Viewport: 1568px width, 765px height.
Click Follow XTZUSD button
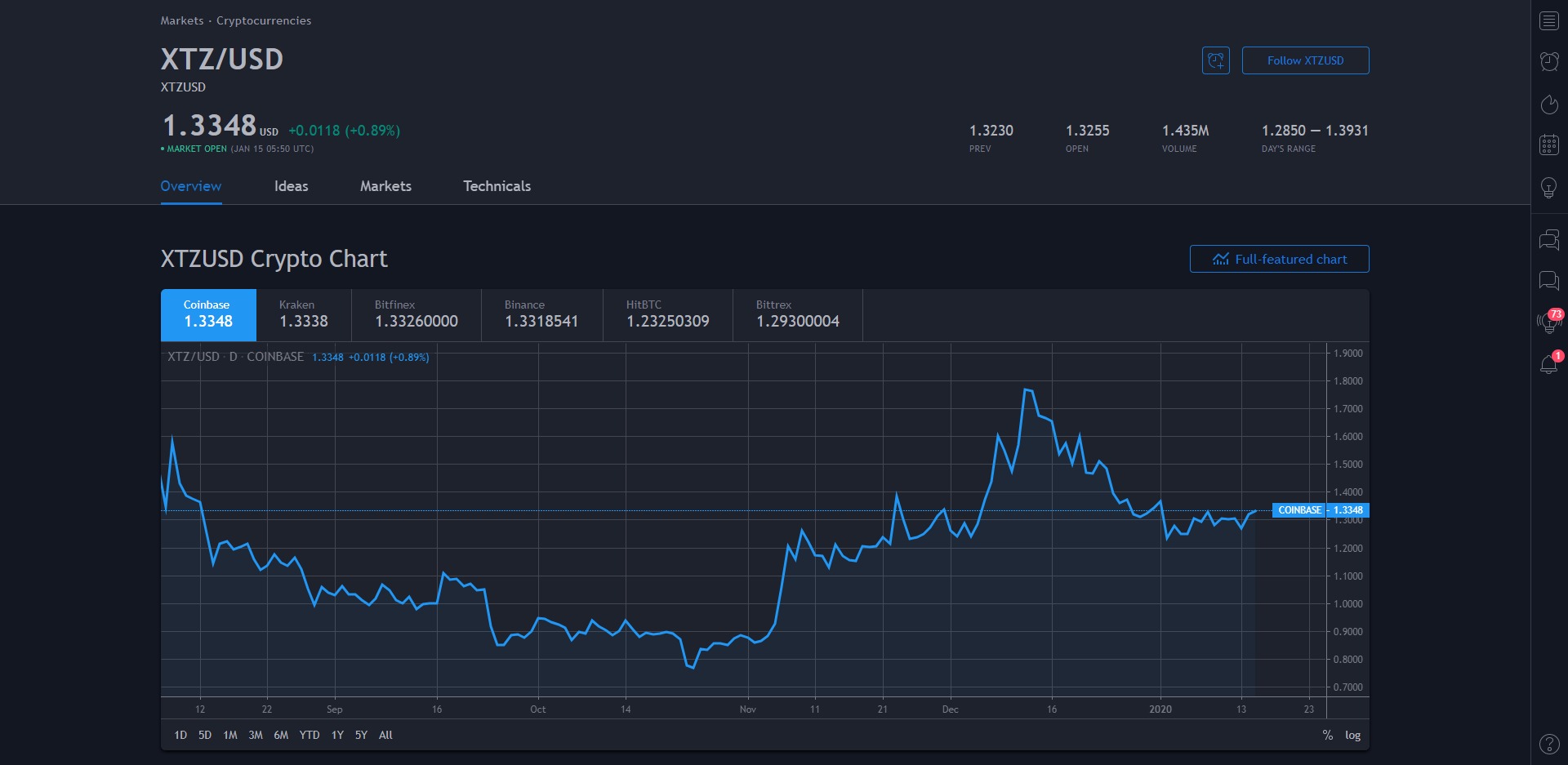tap(1305, 60)
